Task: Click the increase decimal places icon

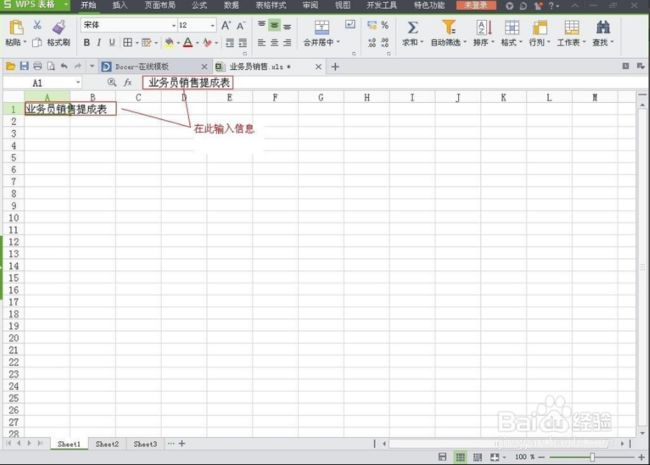Action: [372, 42]
